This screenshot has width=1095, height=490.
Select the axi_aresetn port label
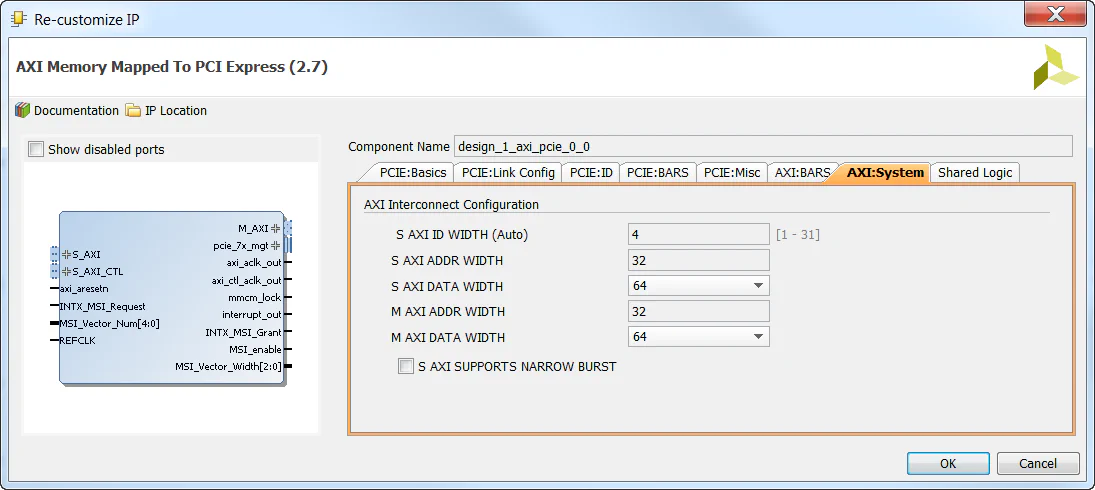pos(84,288)
